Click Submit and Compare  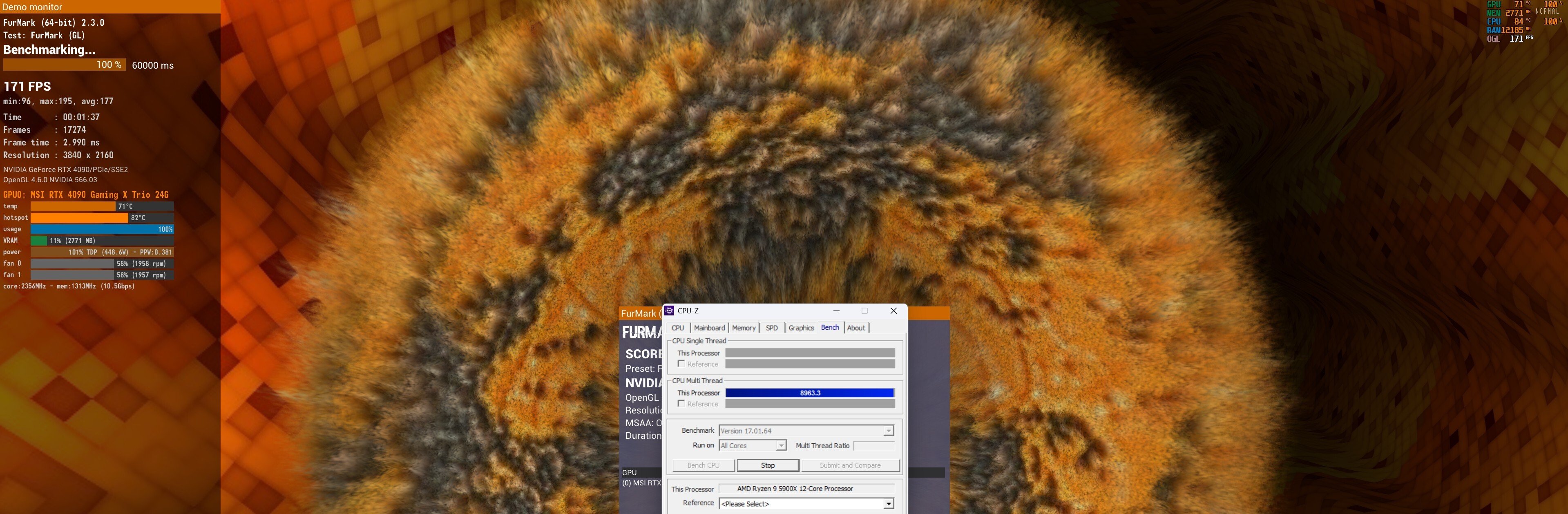click(850, 465)
